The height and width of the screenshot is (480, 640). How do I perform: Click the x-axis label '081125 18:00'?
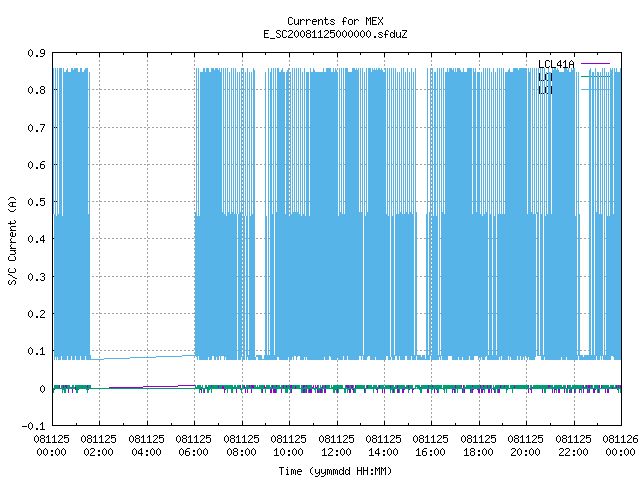click(x=479, y=446)
